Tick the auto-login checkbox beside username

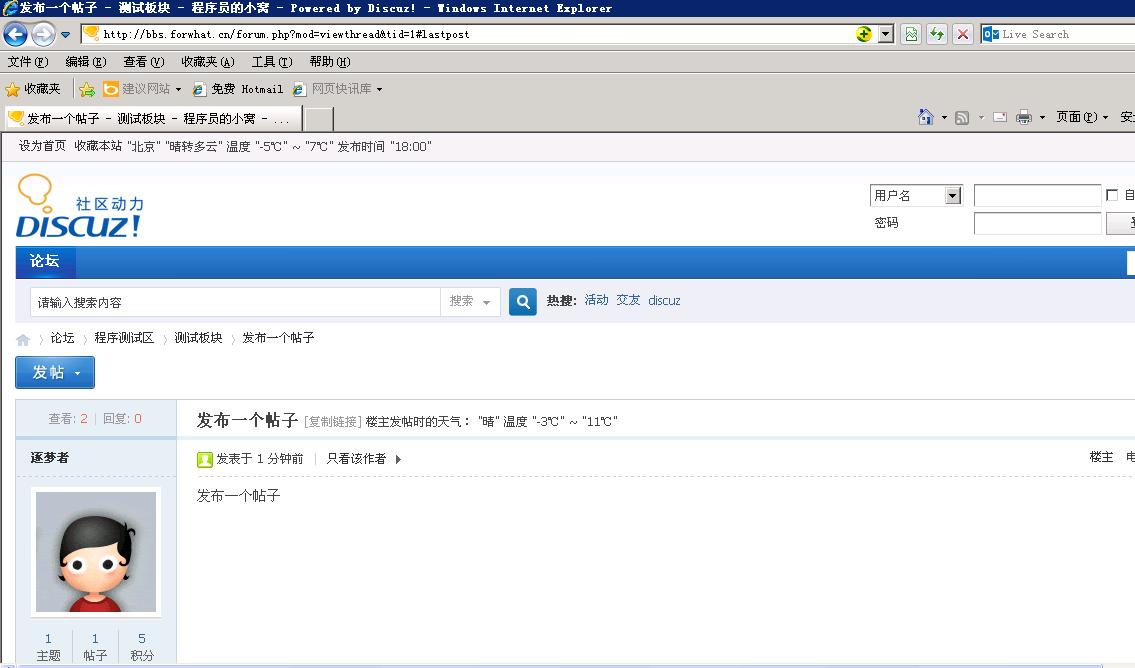point(1112,195)
